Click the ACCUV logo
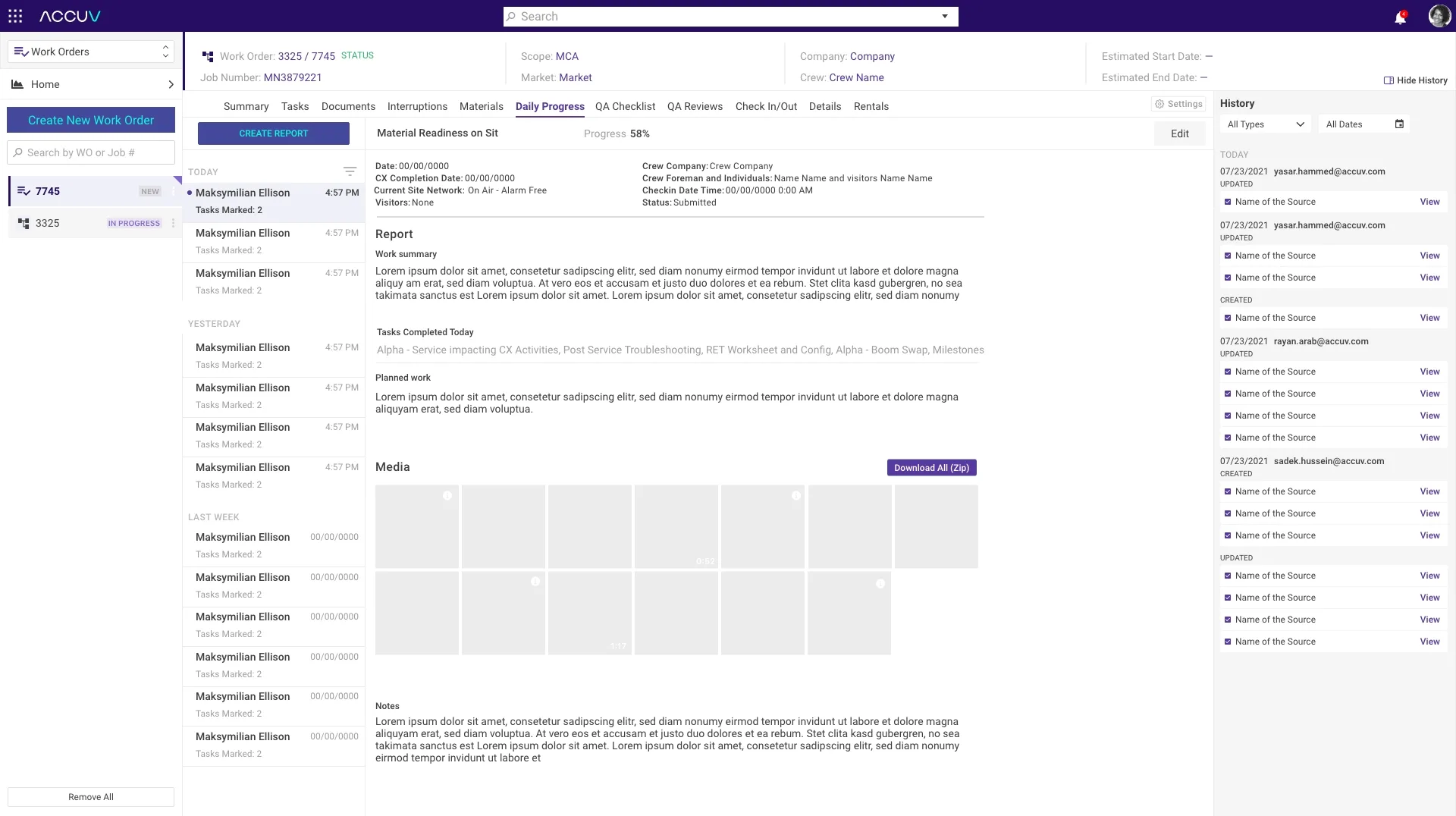This screenshot has height=816, width=1456. tap(70, 16)
